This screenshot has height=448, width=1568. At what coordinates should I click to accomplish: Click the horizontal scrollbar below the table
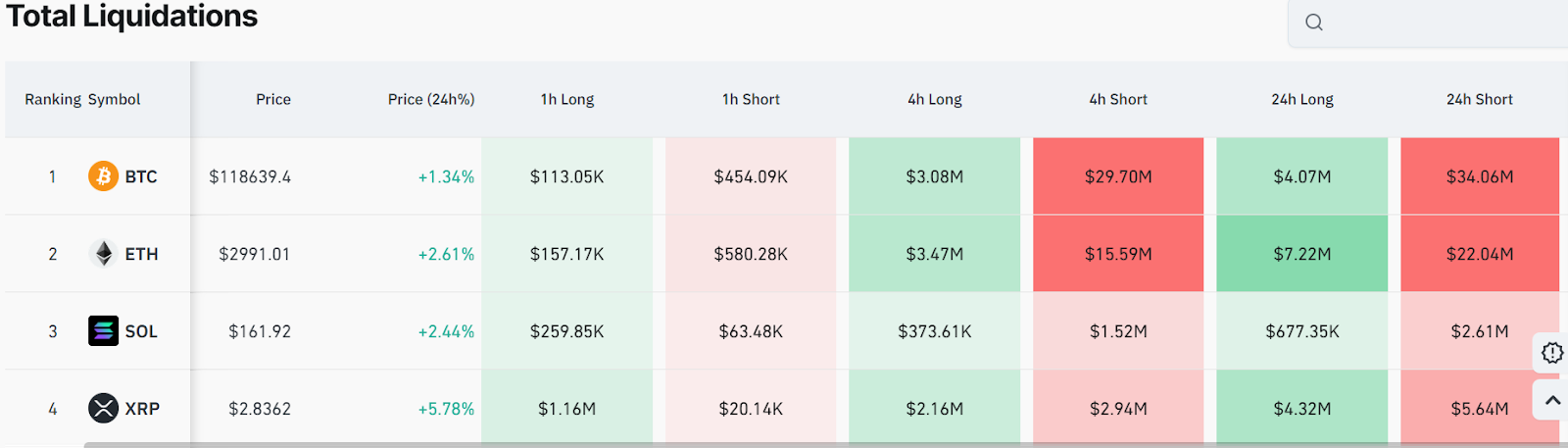pyautogui.click(x=825, y=445)
